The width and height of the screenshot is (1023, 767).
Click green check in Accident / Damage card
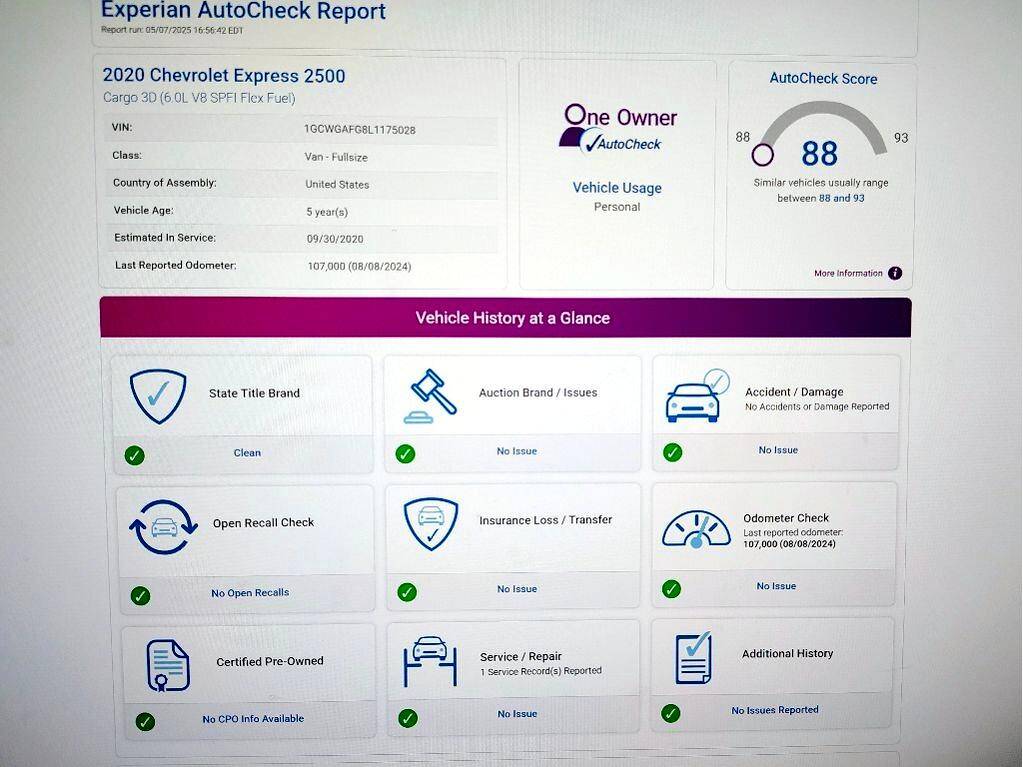(673, 452)
